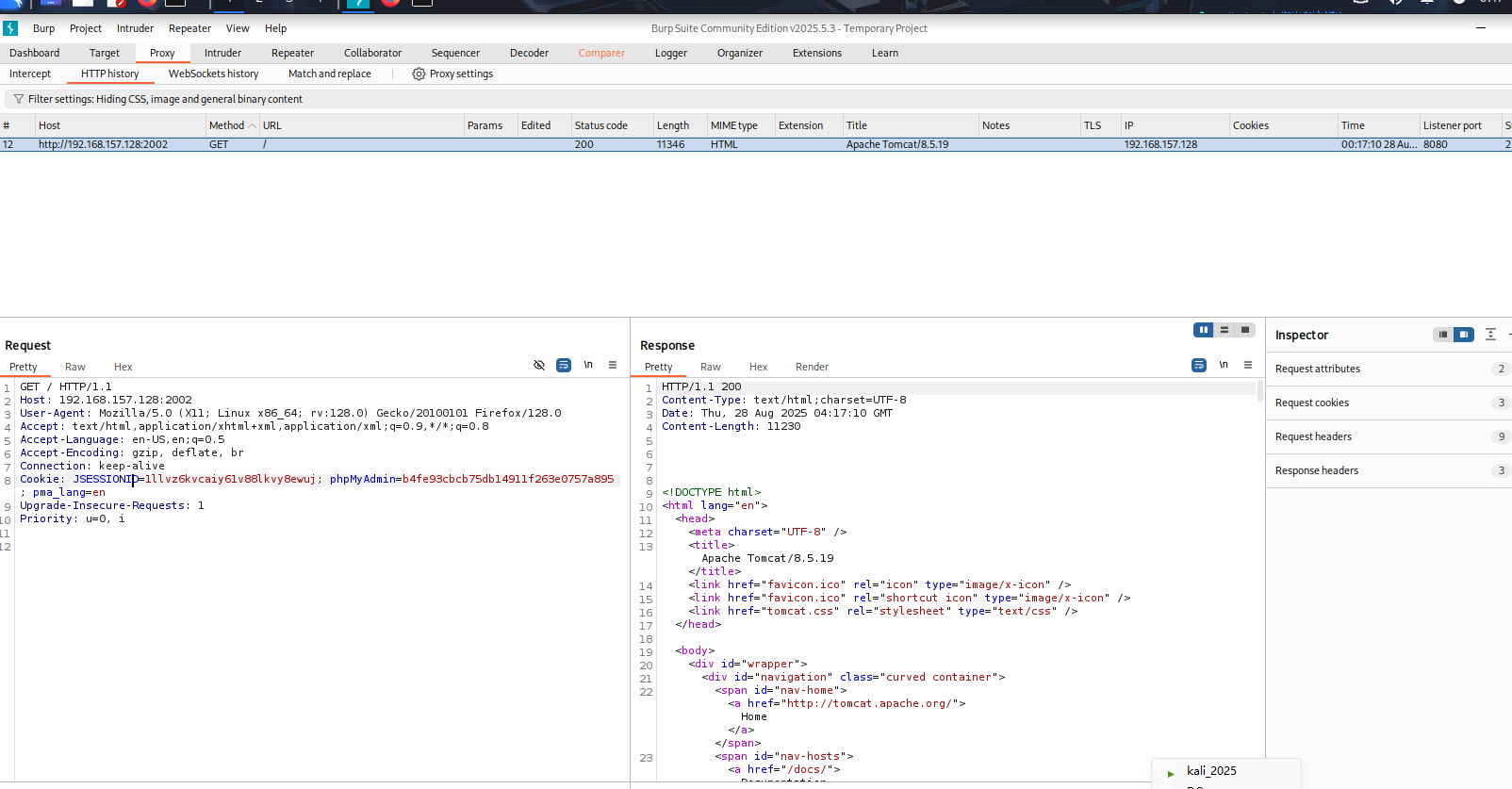Show Request in Raw view
This screenshot has width=1512, height=789.
pyautogui.click(x=75, y=367)
